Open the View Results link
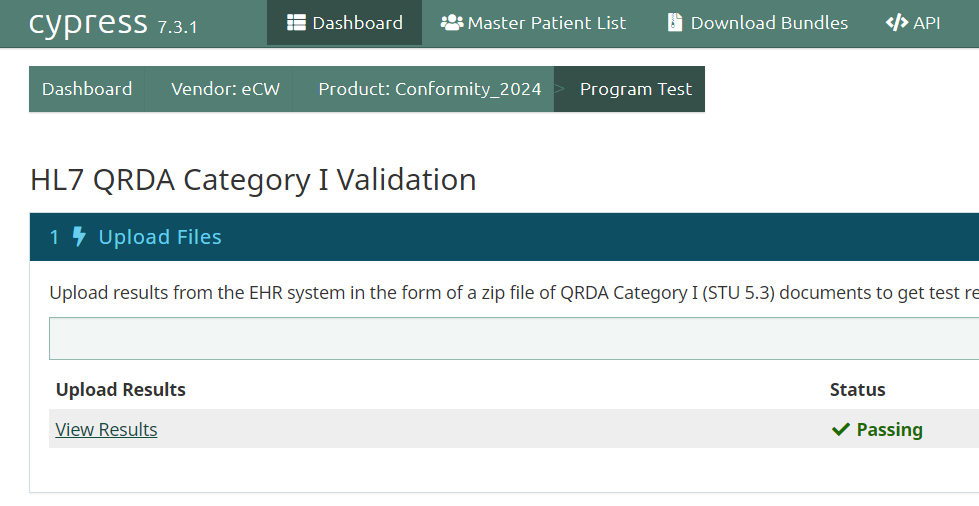Image resolution: width=979 pixels, height=506 pixels. [106, 429]
